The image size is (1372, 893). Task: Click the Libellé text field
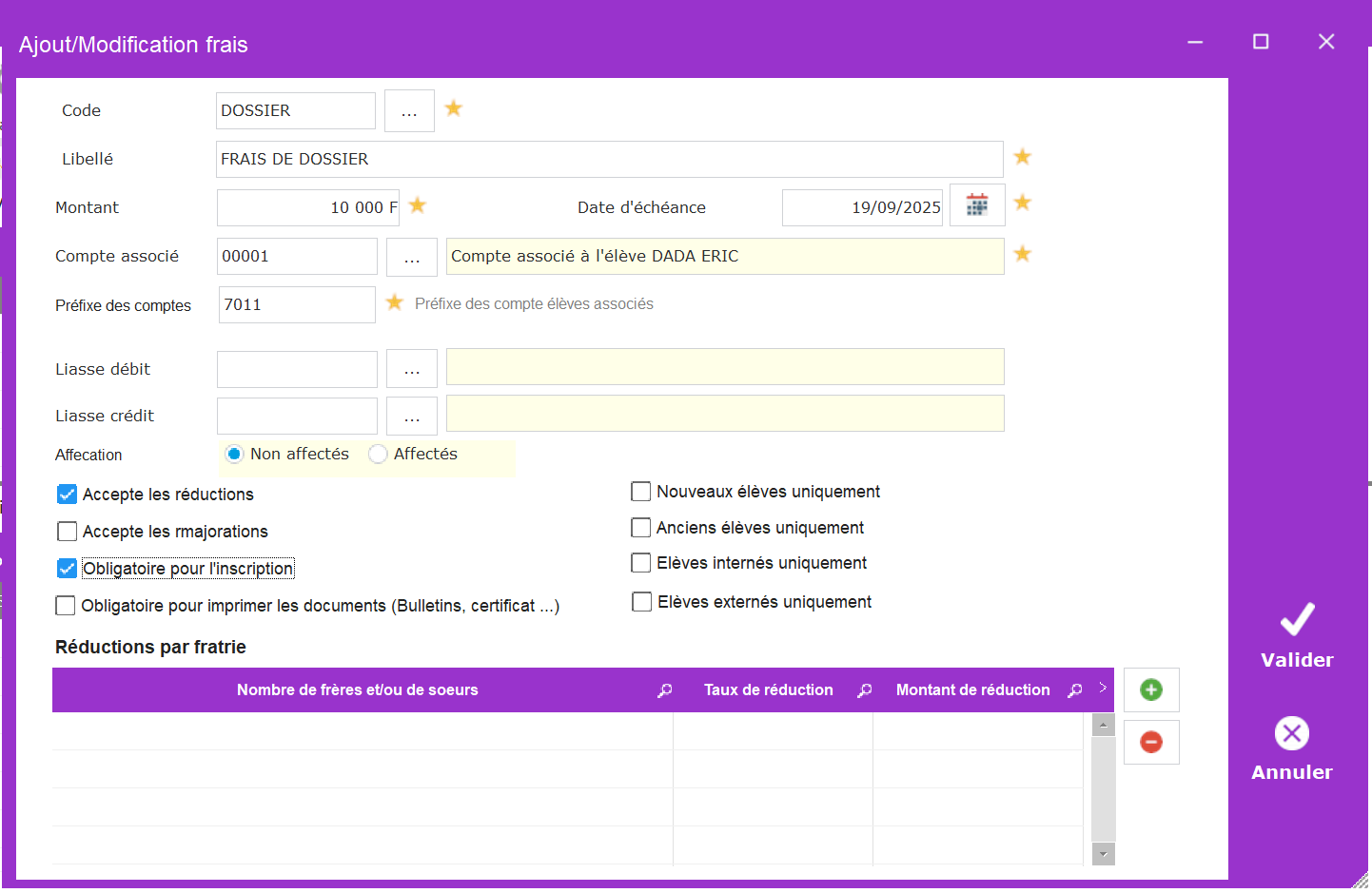click(x=609, y=159)
